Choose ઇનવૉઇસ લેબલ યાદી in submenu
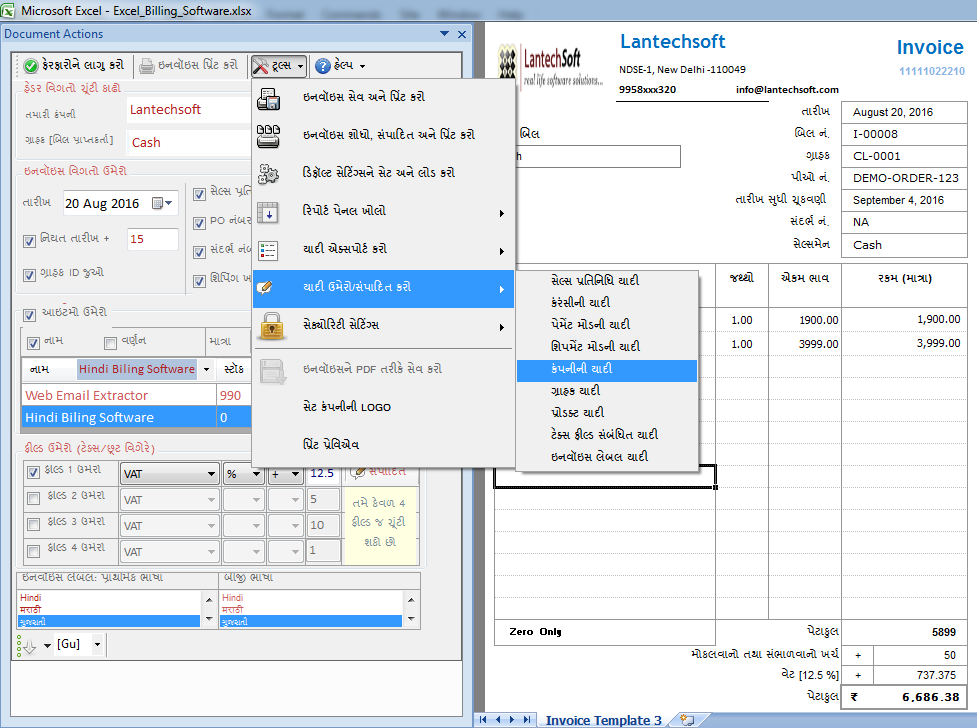This screenshot has width=977, height=728. [x=607, y=456]
